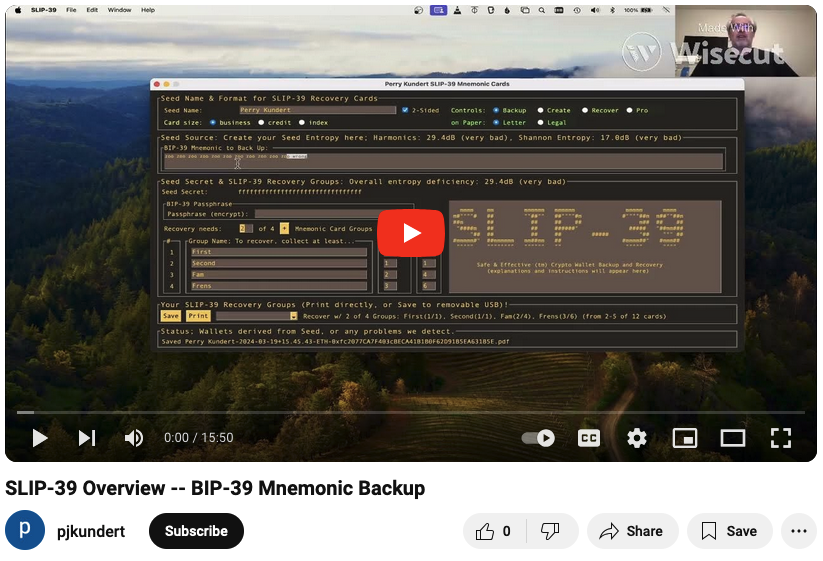Skip to the next video
823x561 pixels.
tap(87, 438)
